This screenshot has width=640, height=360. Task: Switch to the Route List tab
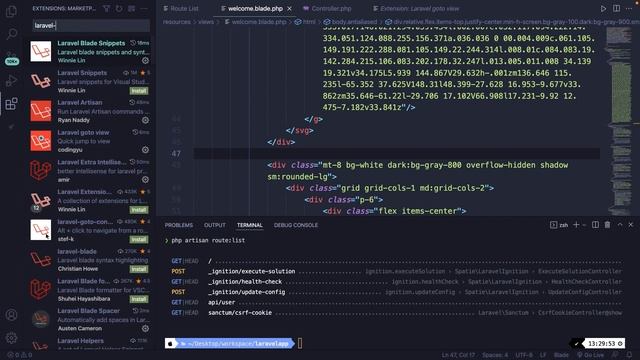181,9
